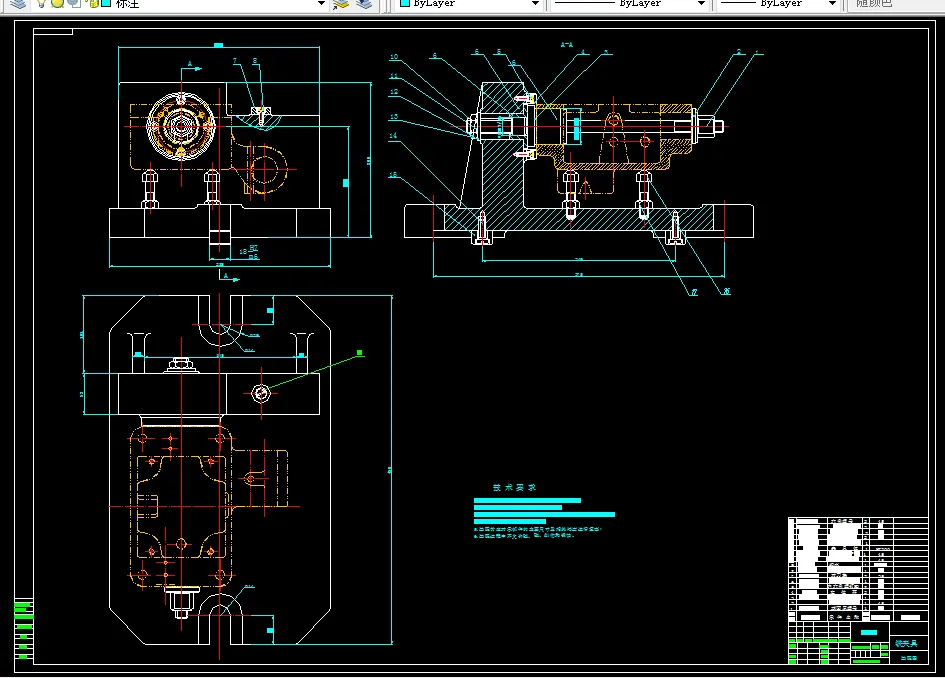Click the cyan ByLayer color swatch
The width and height of the screenshot is (945, 678).
[x=405, y=3]
